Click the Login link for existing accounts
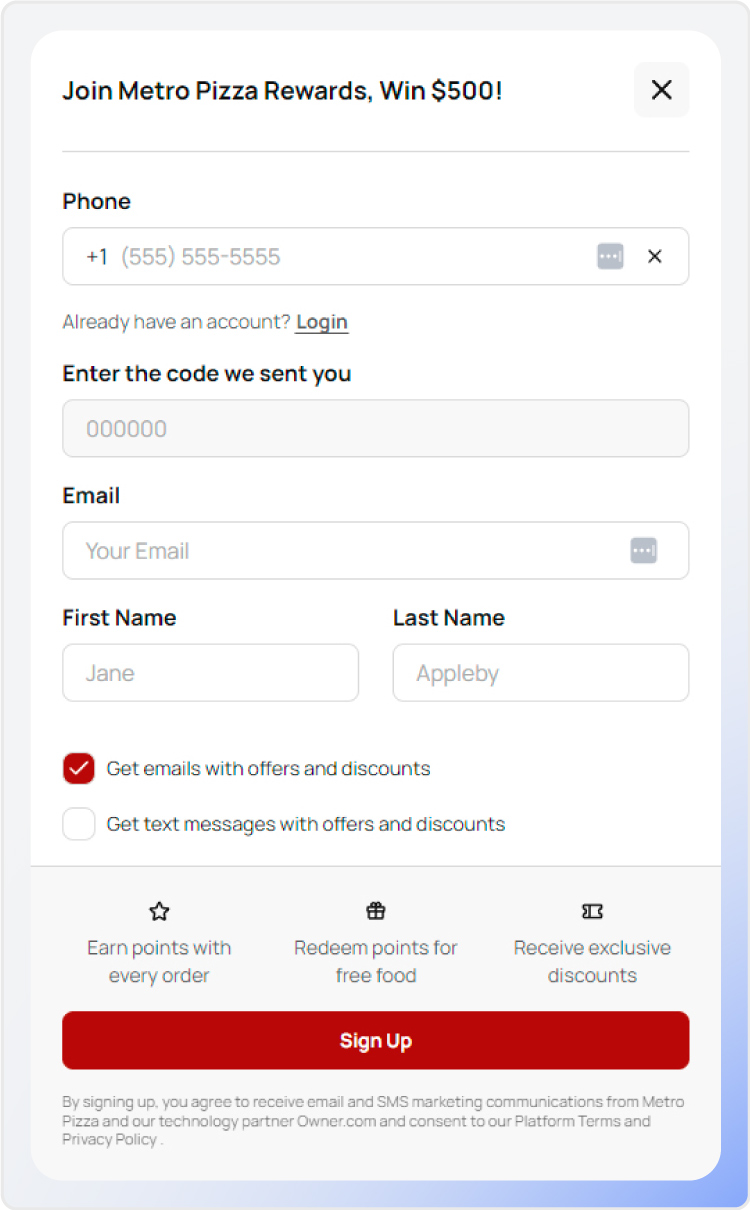This screenshot has height=1210, width=750. click(x=321, y=321)
